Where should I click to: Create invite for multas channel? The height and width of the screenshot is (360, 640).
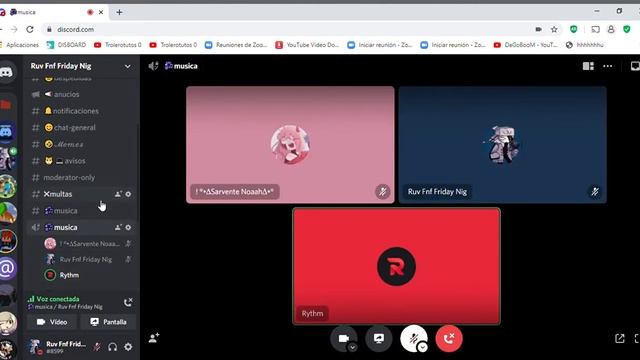pos(118,194)
